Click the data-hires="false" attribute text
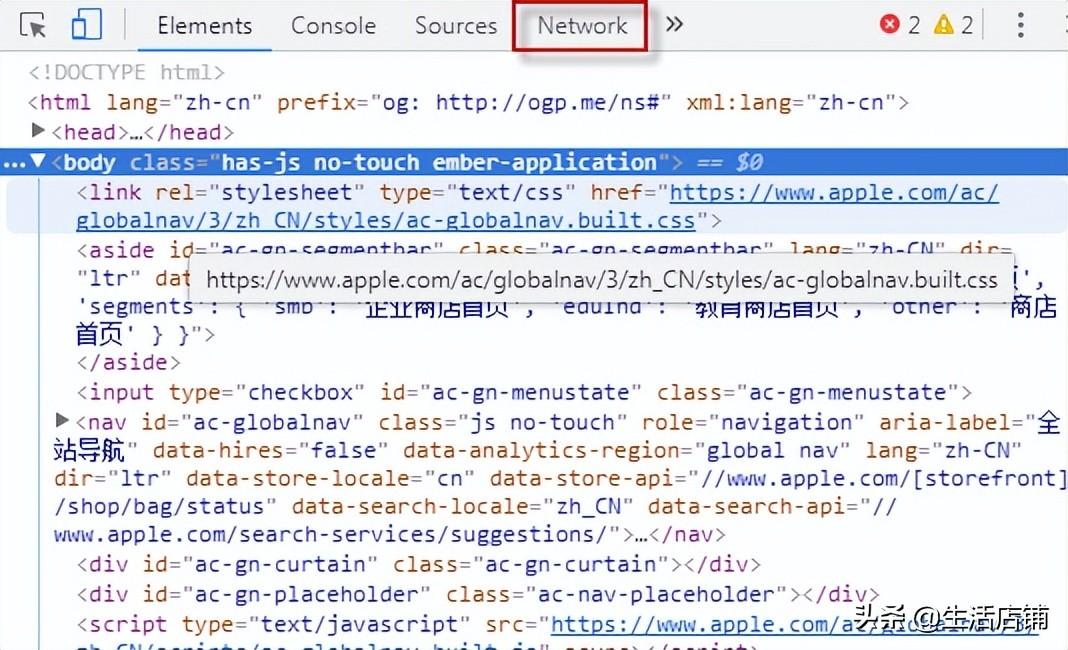Screen dimensions: 1068x650 point(270,450)
